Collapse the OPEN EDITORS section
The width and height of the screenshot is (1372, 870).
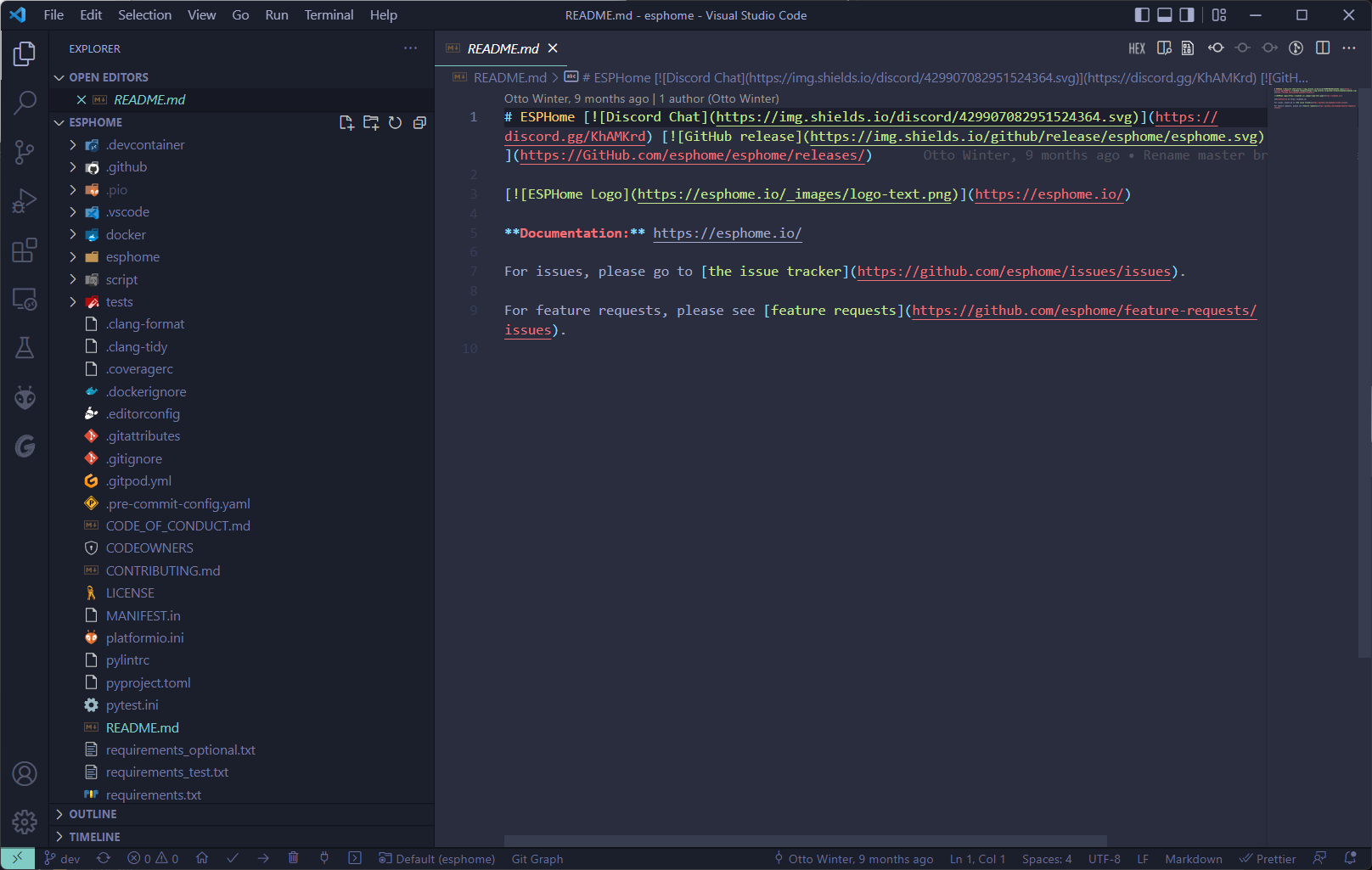coord(242,77)
